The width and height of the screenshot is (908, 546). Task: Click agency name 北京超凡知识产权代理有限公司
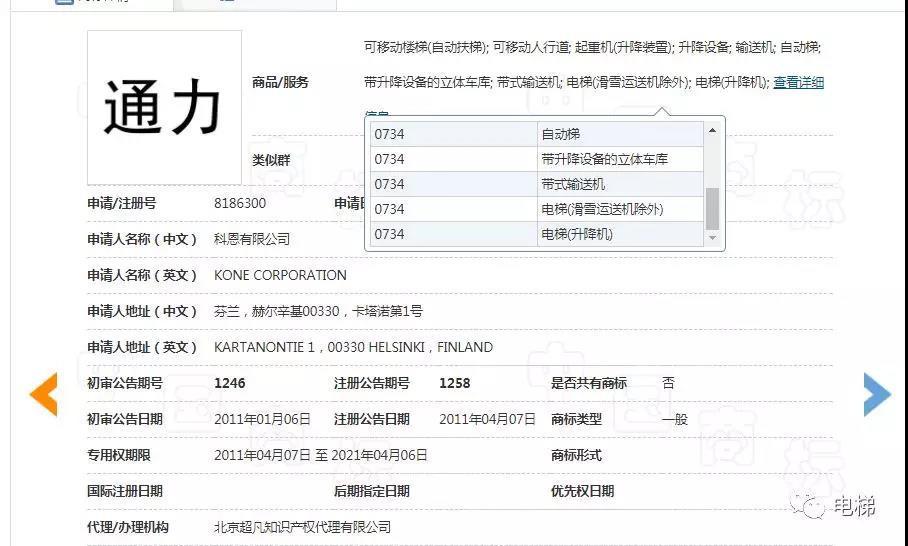pyautogui.click(x=302, y=527)
